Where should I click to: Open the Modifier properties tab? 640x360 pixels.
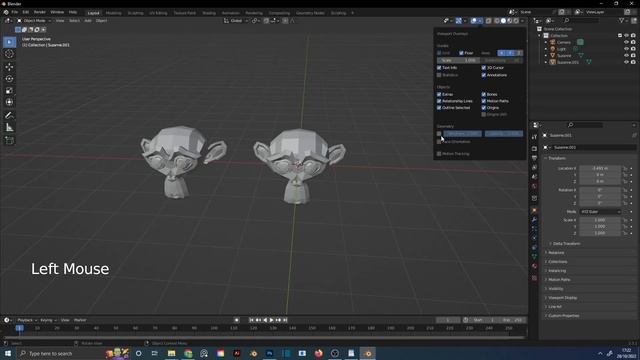tap(534, 220)
